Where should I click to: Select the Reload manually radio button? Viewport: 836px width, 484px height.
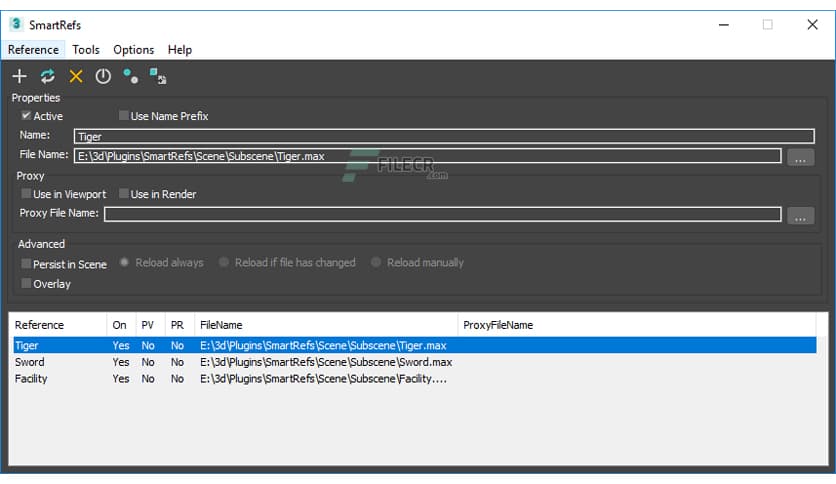[376, 263]
